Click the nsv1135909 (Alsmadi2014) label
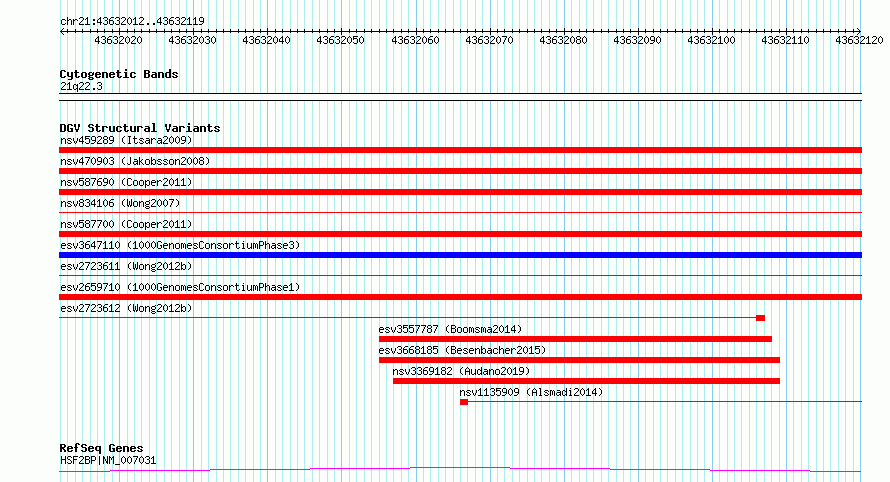890x482 pixels. tap(531, 392)
